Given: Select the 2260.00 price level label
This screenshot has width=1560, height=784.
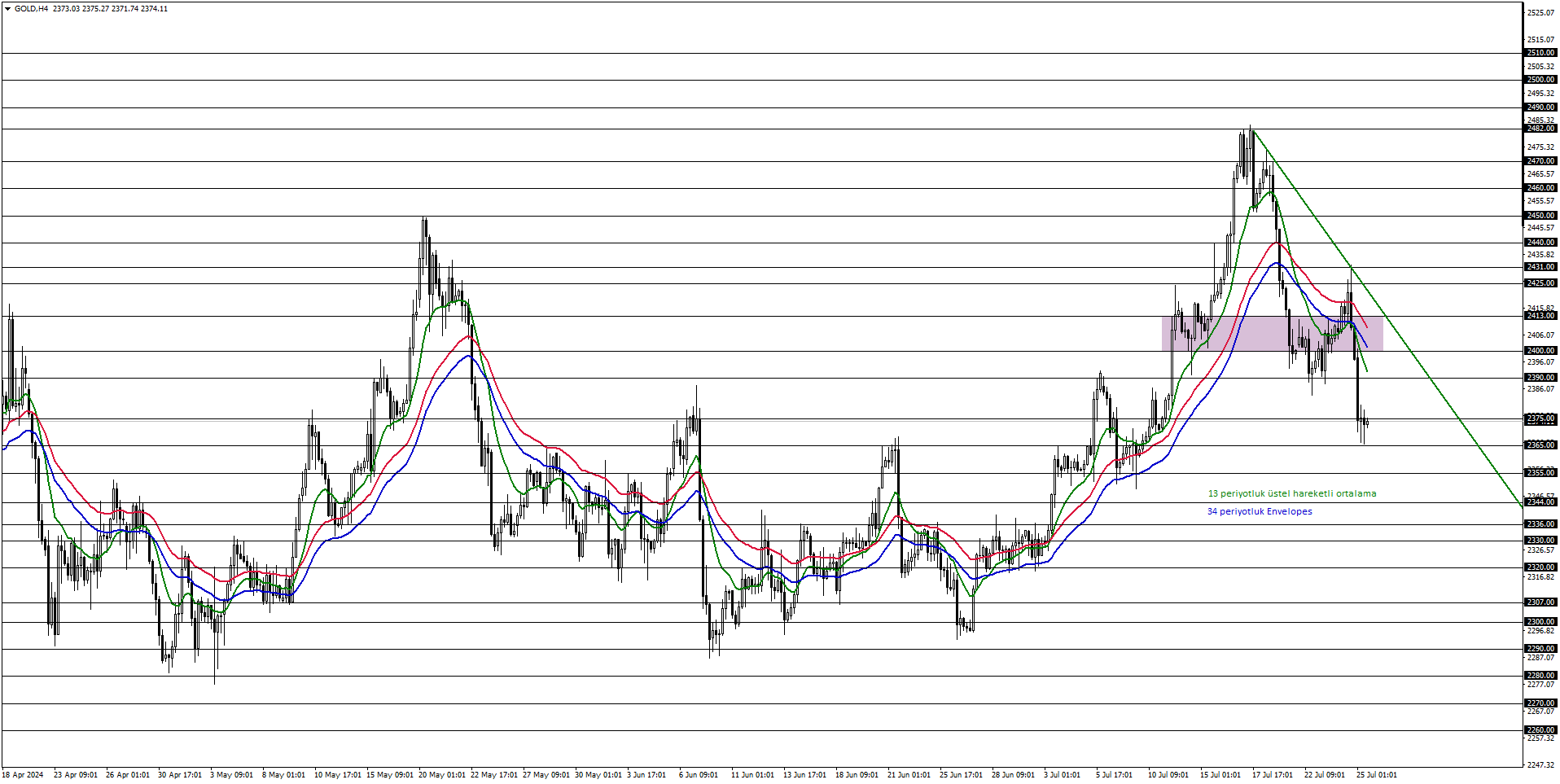Looking at the screenshot, I should coord(1540,730).
